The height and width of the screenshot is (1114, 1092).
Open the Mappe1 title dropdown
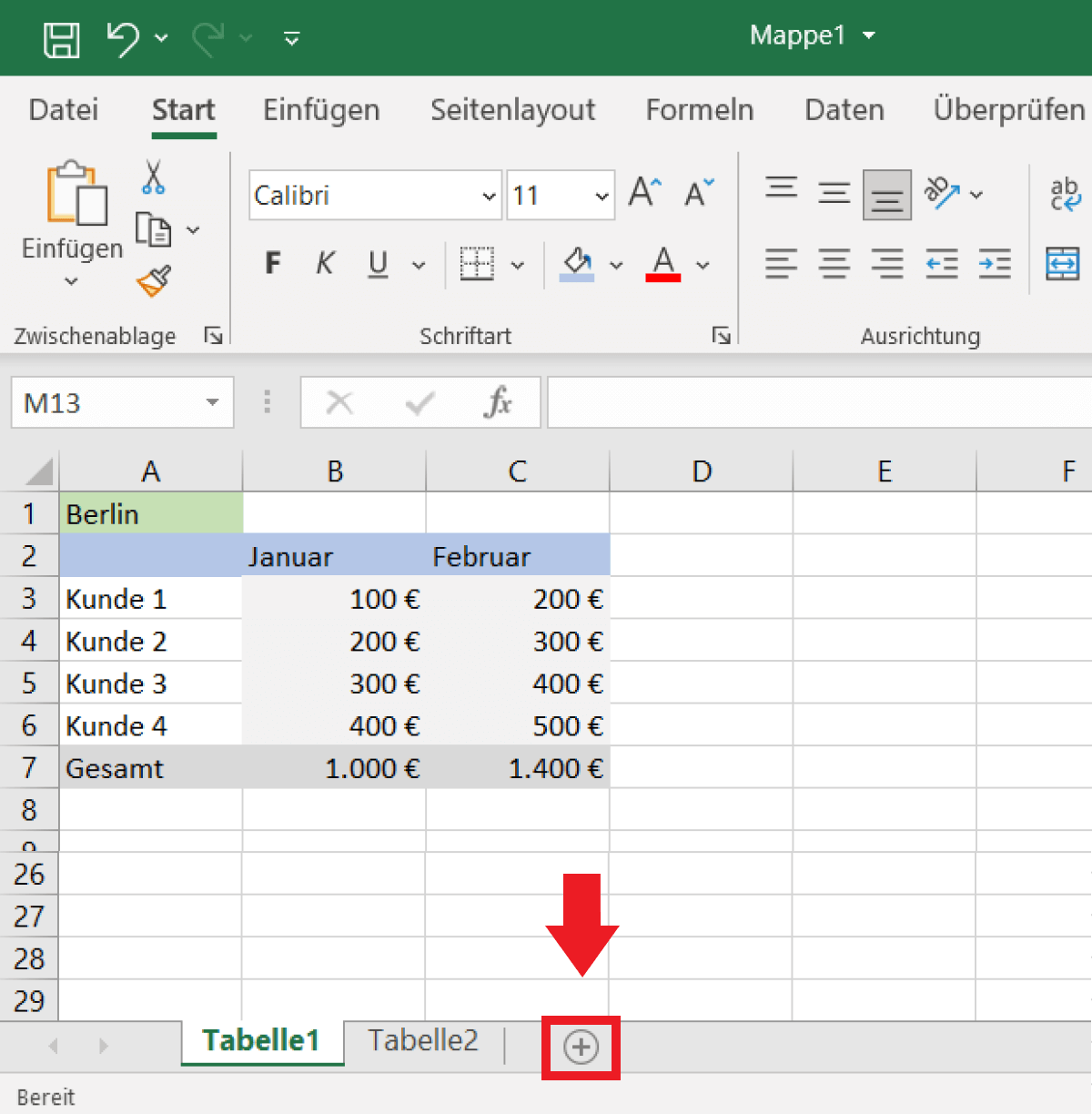[869, 35]
